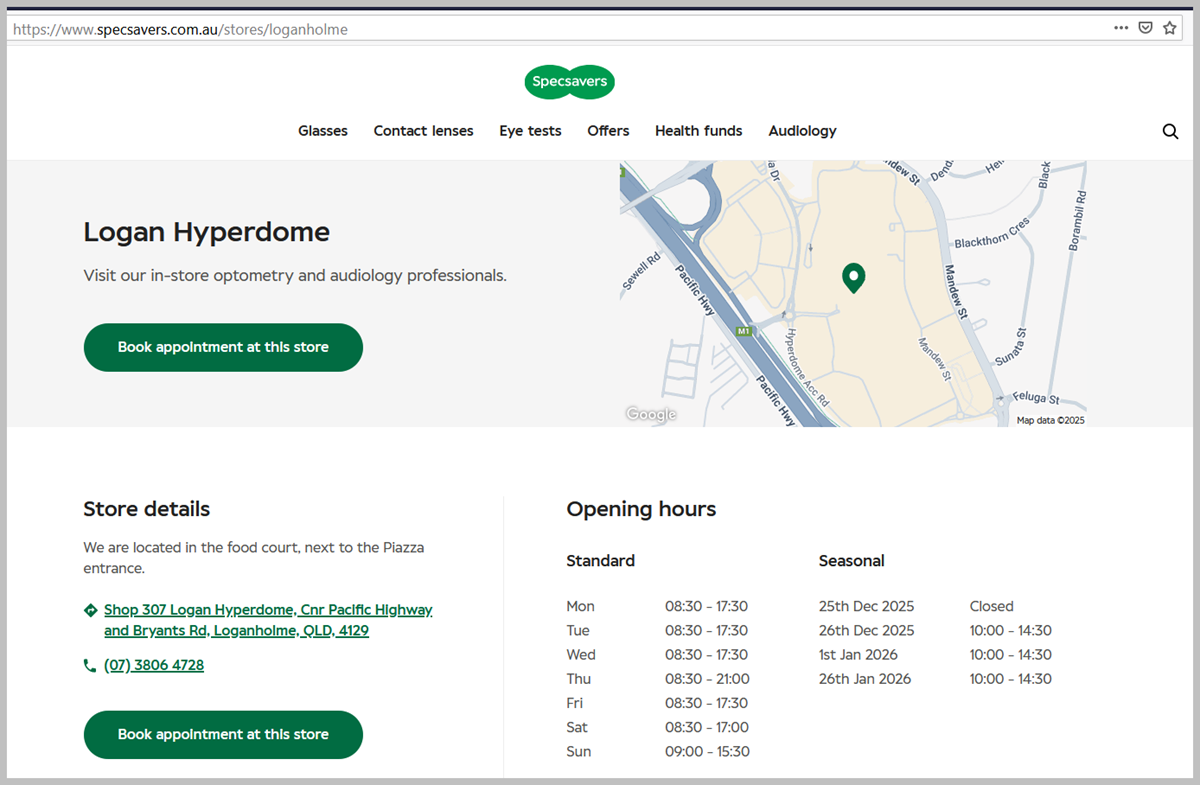The height and width of the screenshot is (785, 1200).
Task: Go to Health funds section
Action: tap(698, 131)
